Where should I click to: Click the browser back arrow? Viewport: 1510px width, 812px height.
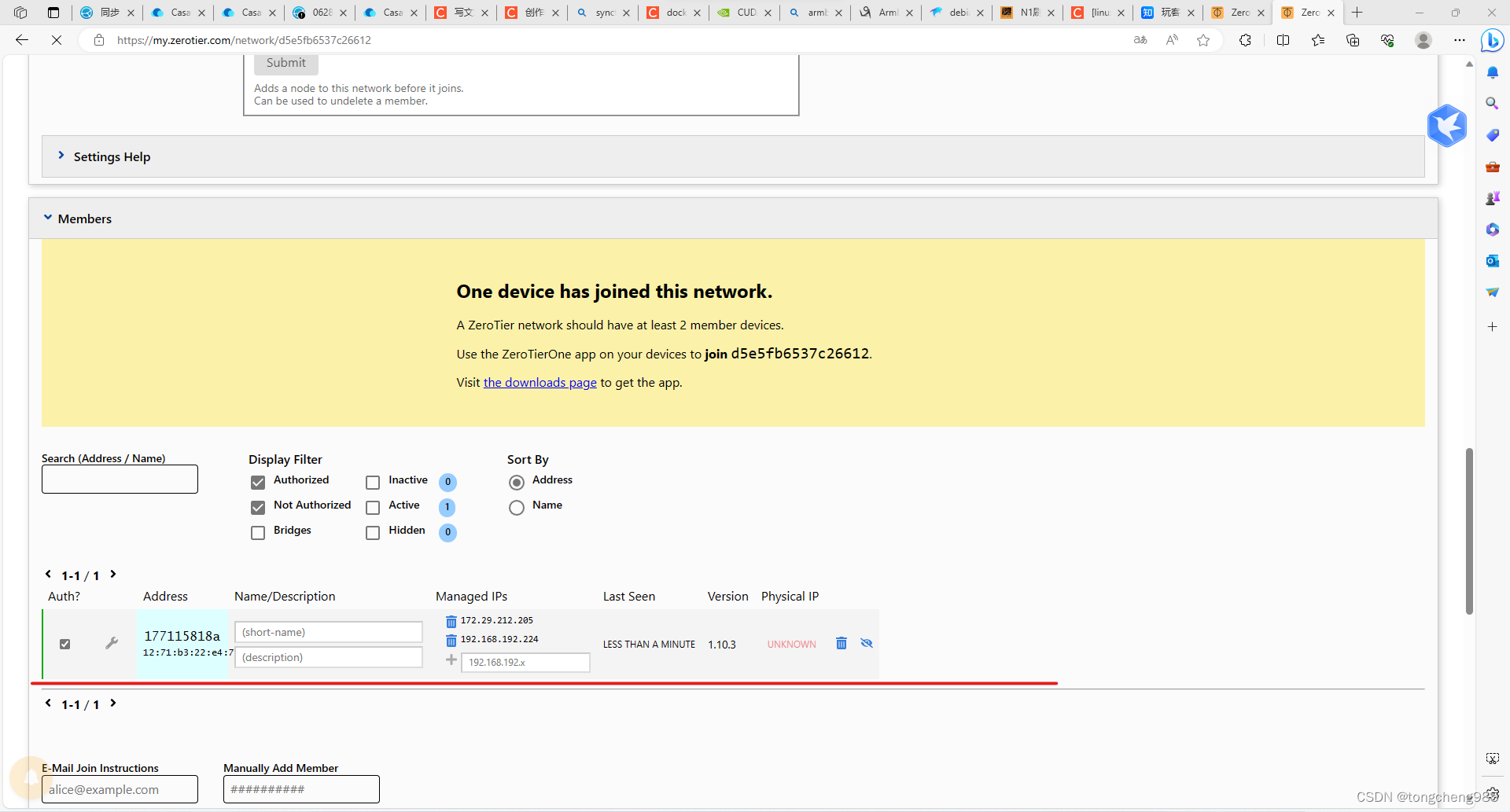22,40
